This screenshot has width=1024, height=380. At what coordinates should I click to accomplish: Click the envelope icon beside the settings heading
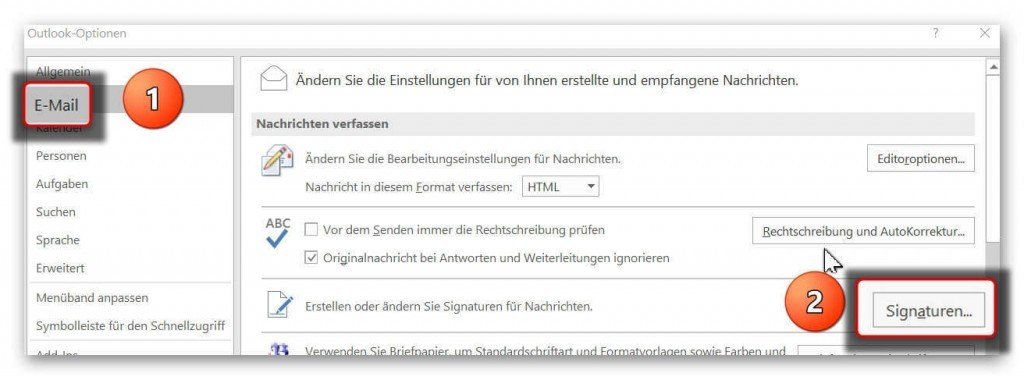pos(274,80)
